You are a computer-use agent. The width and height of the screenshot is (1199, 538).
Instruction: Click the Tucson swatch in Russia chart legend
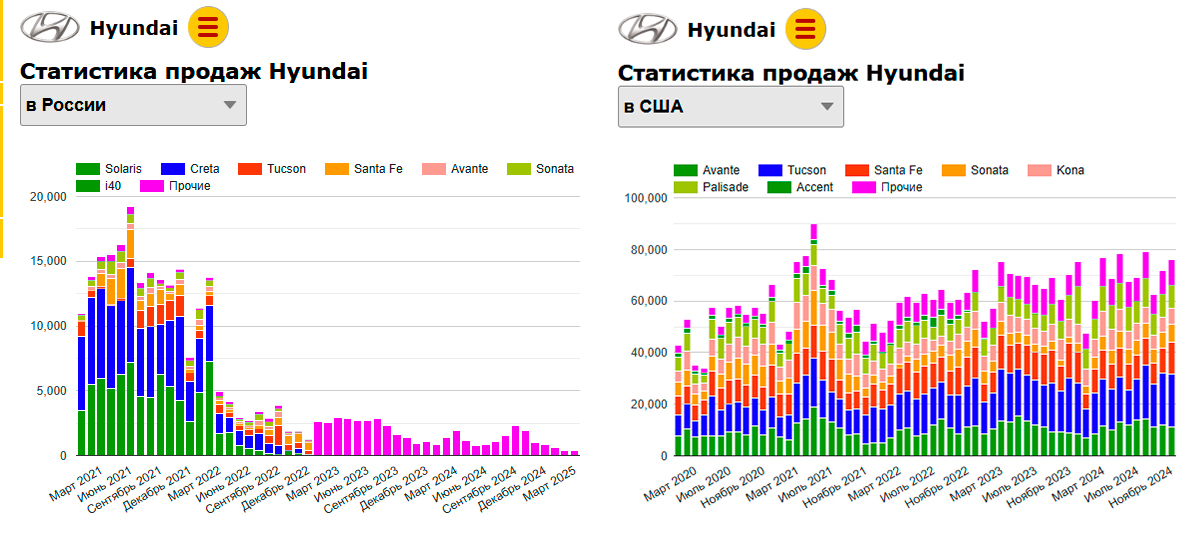tap(249, 169)
